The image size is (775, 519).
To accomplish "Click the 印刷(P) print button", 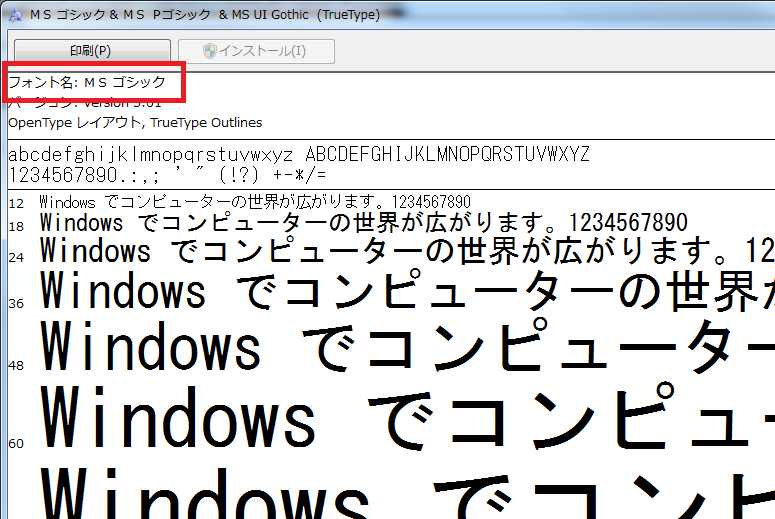I will [x=92, y=51].
